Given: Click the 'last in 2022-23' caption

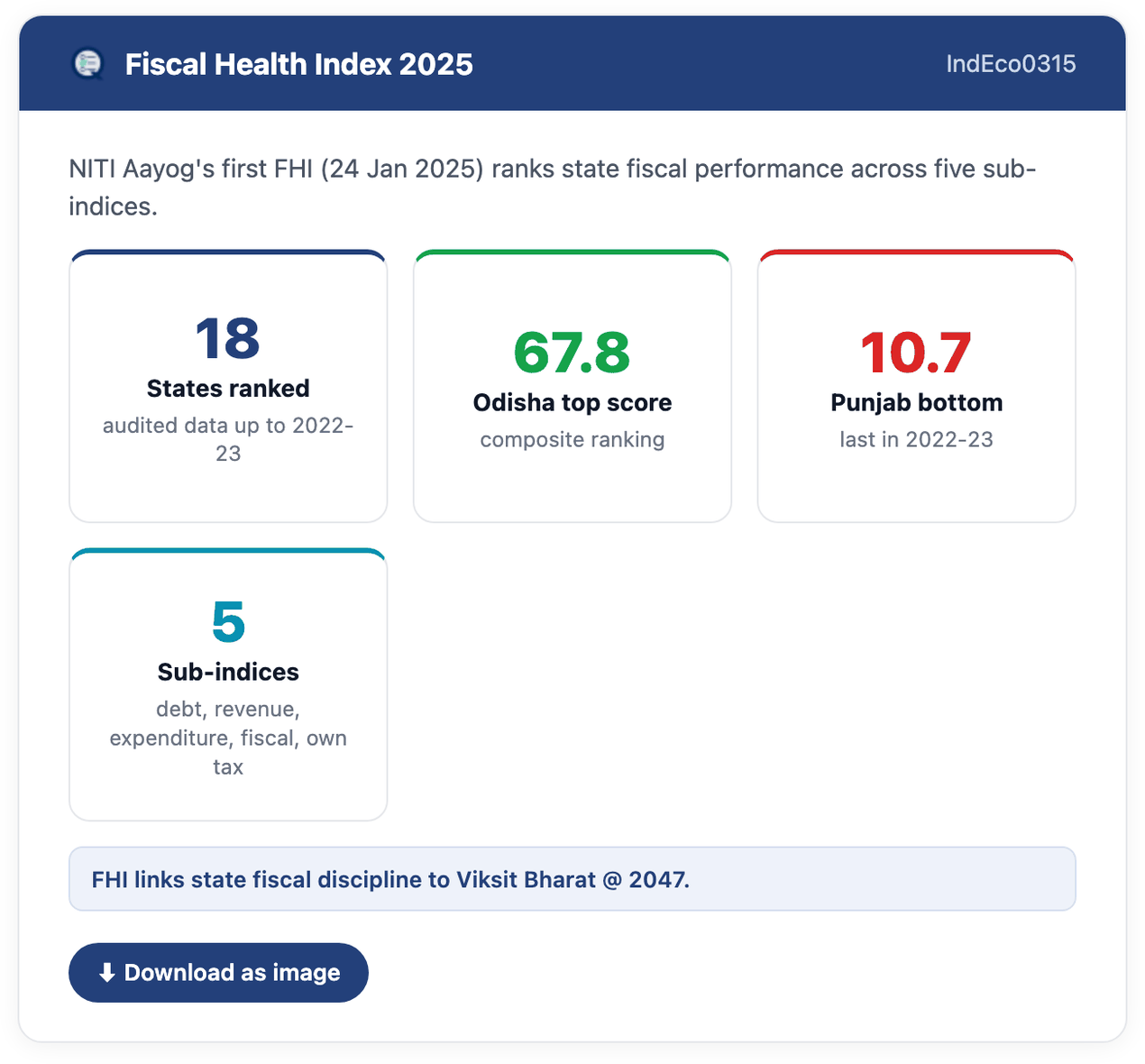Looking at the screenshot, I should coord(917,440).
